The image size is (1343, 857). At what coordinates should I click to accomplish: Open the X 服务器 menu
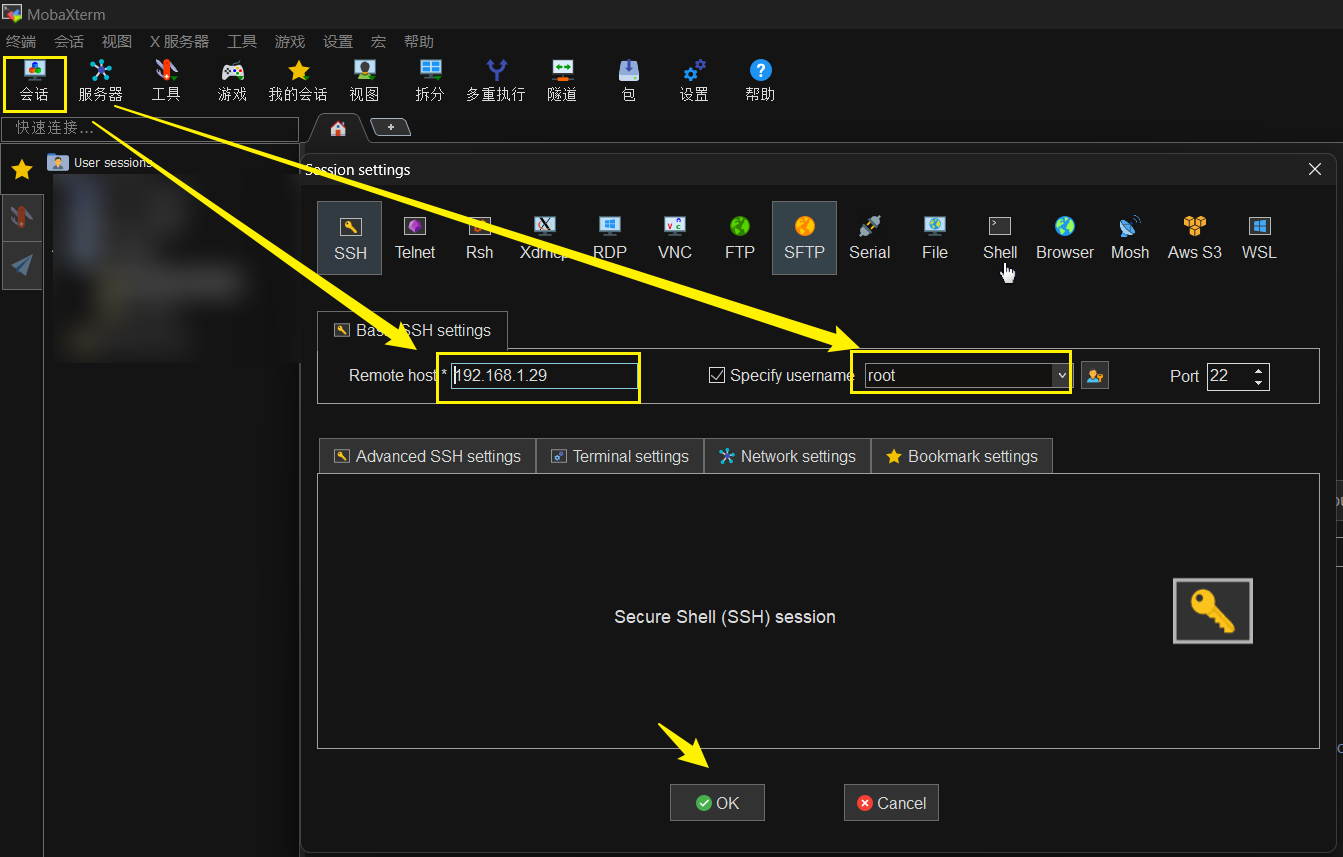180,41
